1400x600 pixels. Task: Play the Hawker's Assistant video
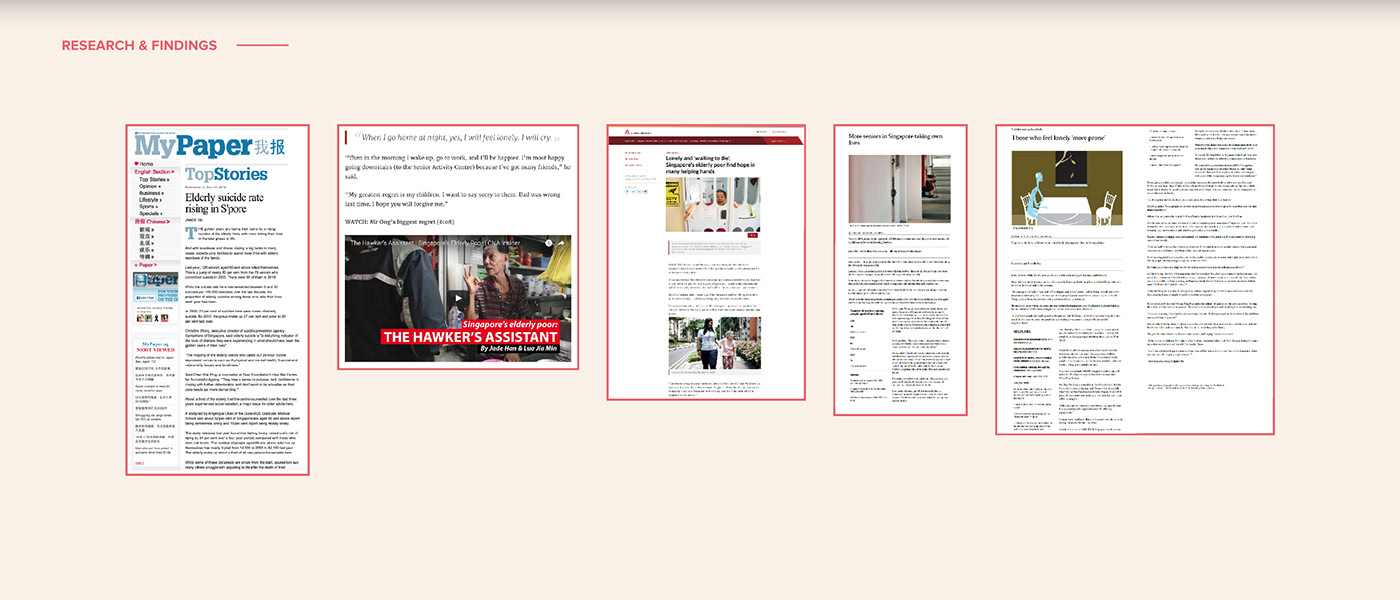tap(458, 297)
